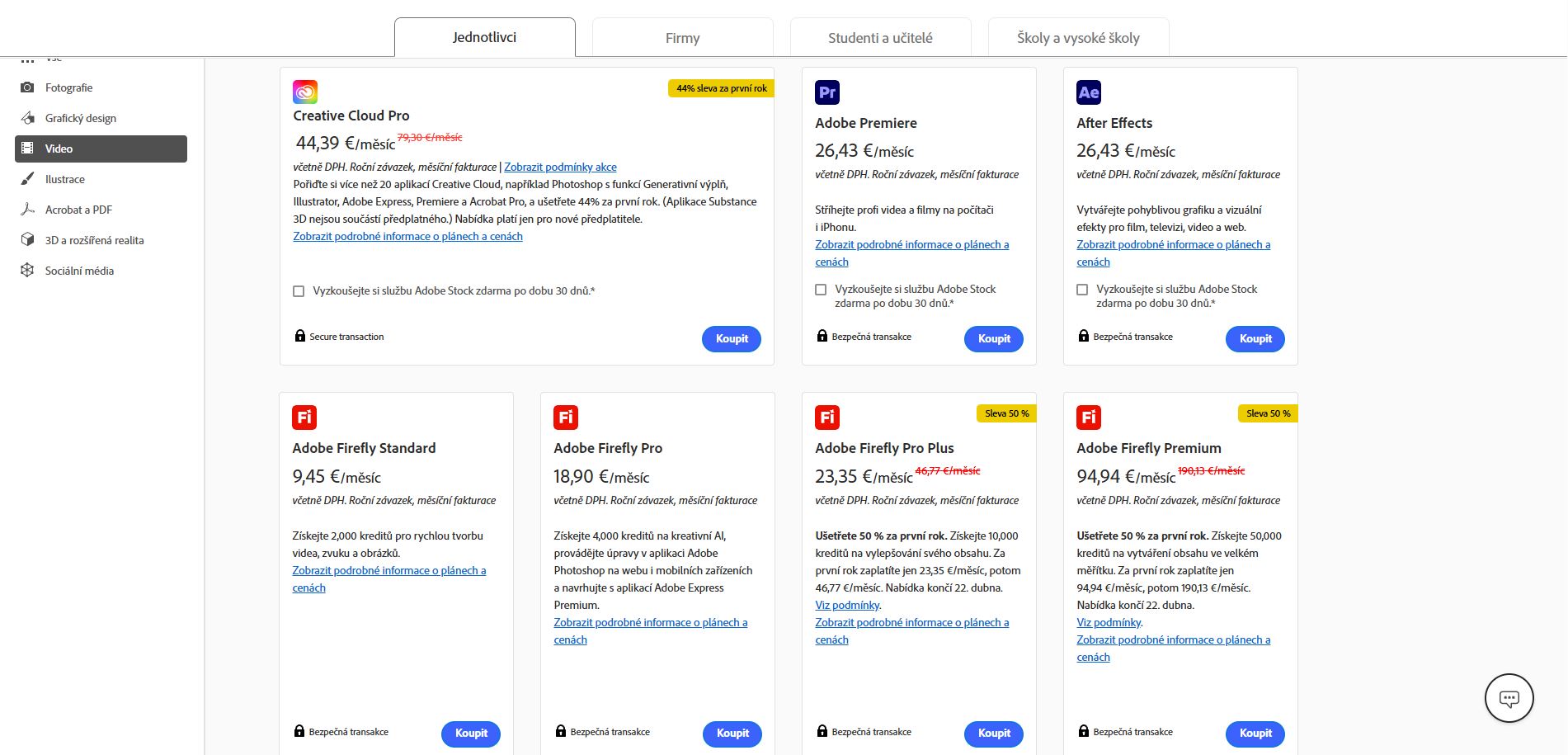
Task: Click the Firefly Pro Fi icon
Action: click(566, 418)
